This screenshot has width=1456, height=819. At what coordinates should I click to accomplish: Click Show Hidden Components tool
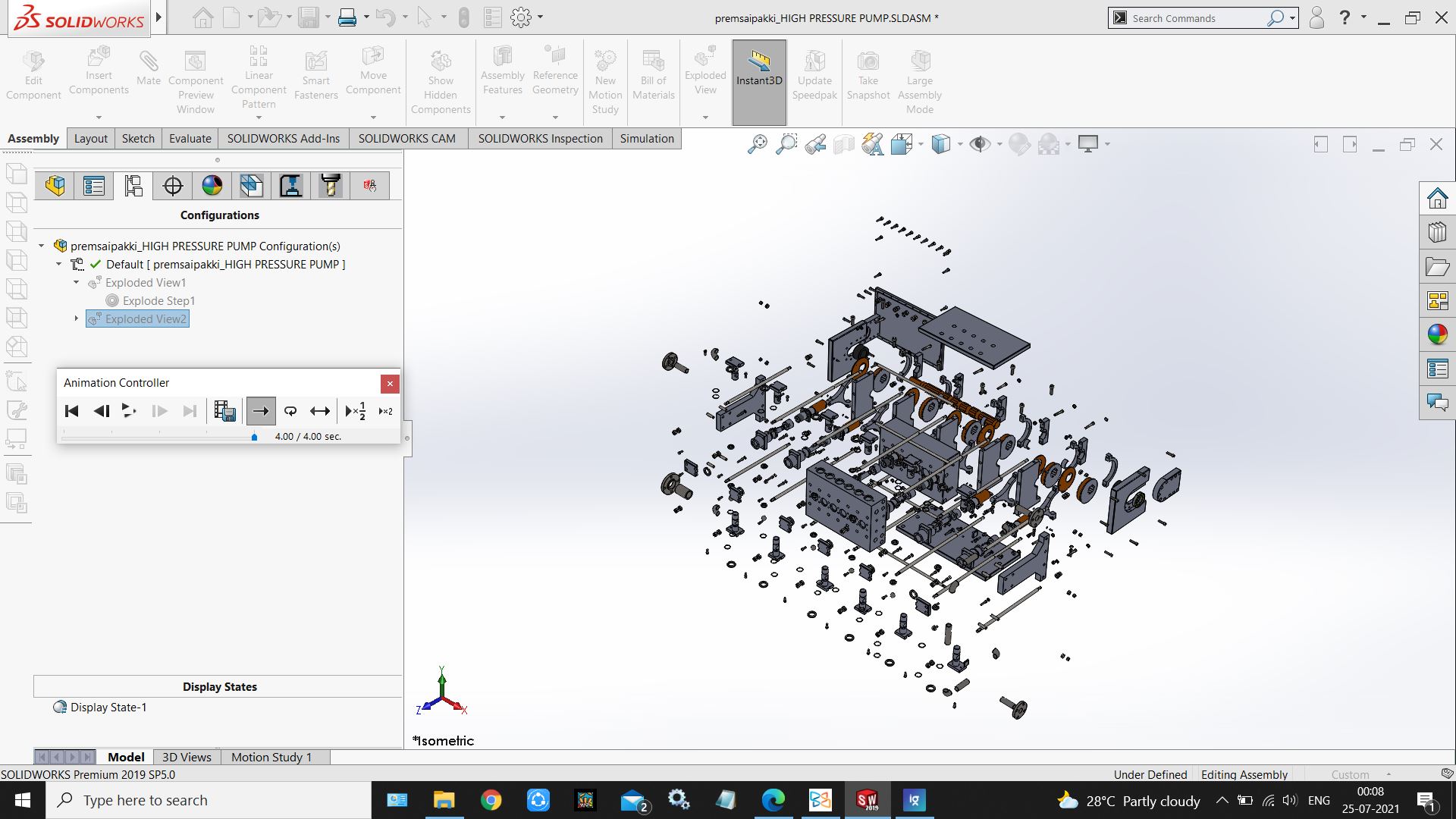[441, 82]
